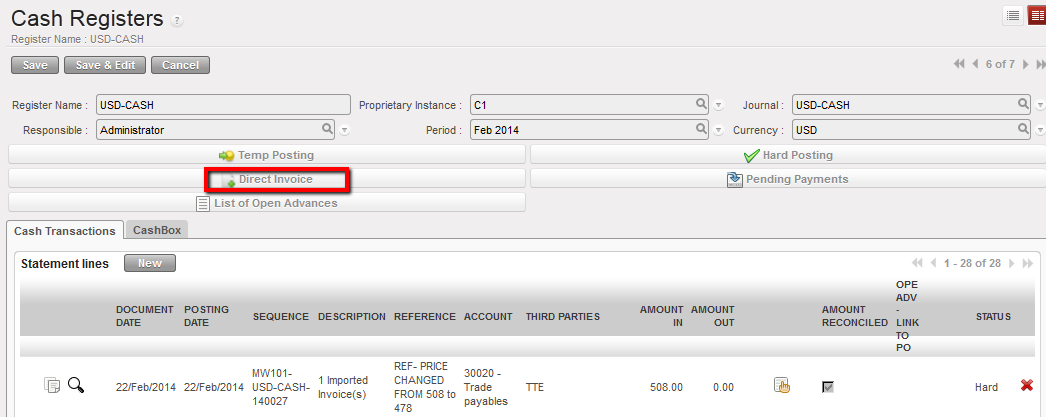The width and height of the screenshot is (1046, 417).
Task: Expand the Period field dropdown arrow
Action: pos(718,130)
